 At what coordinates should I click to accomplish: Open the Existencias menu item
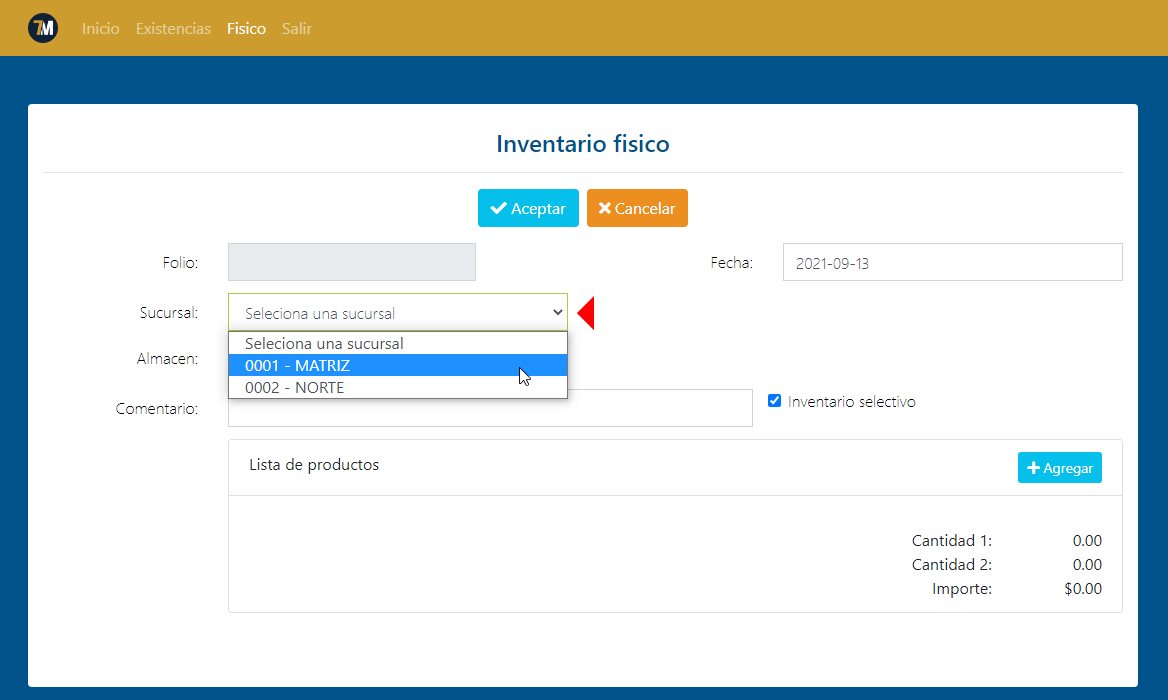[173, 28]
